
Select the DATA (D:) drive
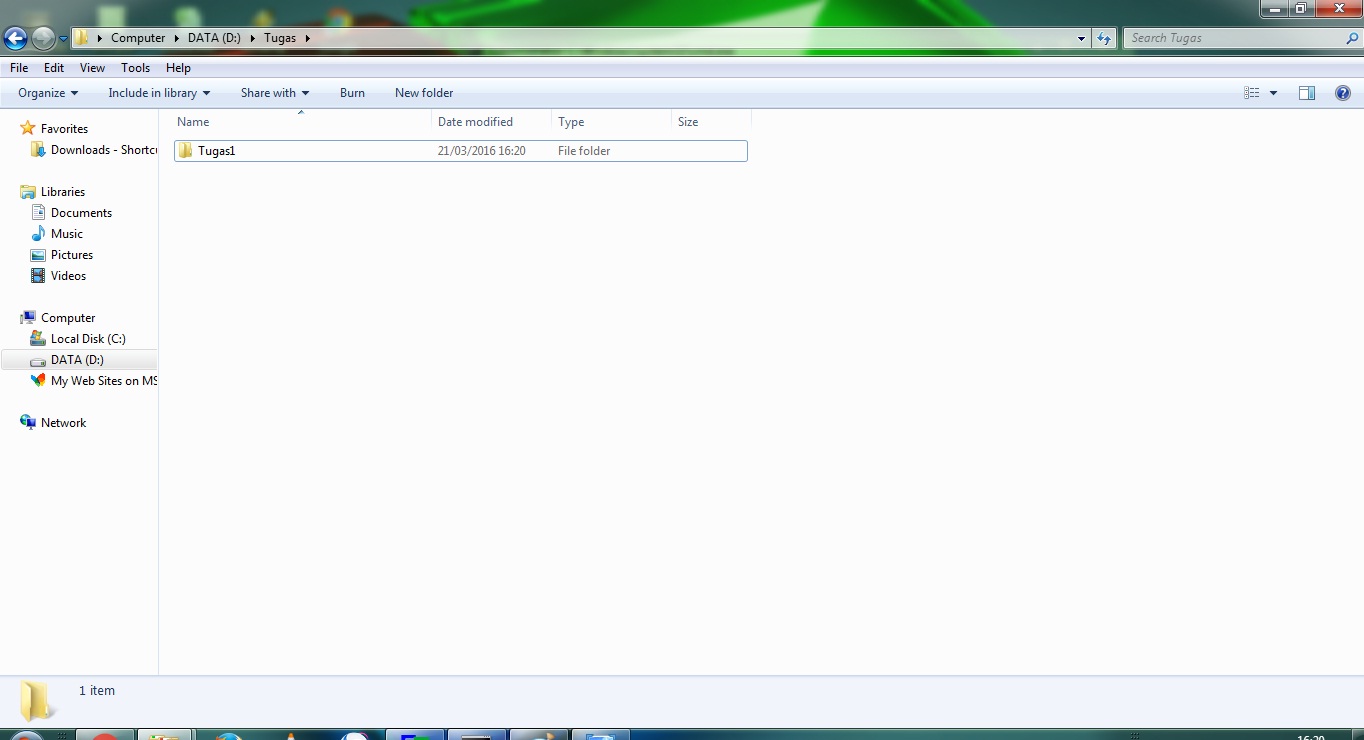tap(78, 359)
